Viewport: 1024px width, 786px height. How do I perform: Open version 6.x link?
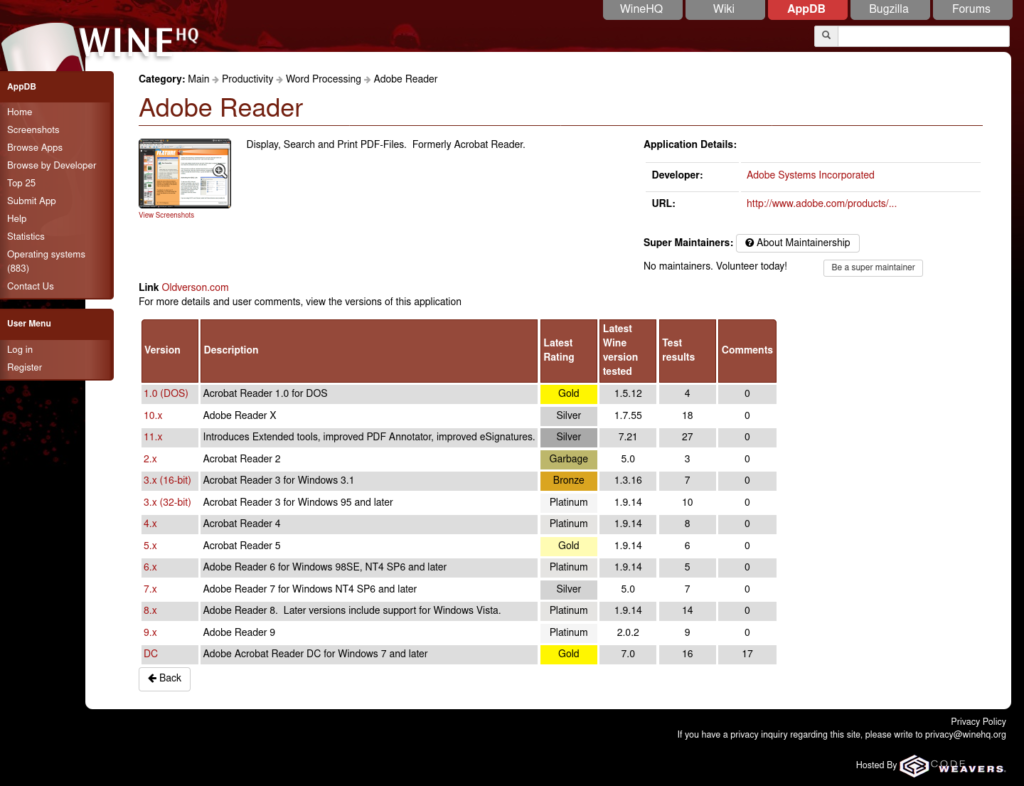tap(150, 567)
